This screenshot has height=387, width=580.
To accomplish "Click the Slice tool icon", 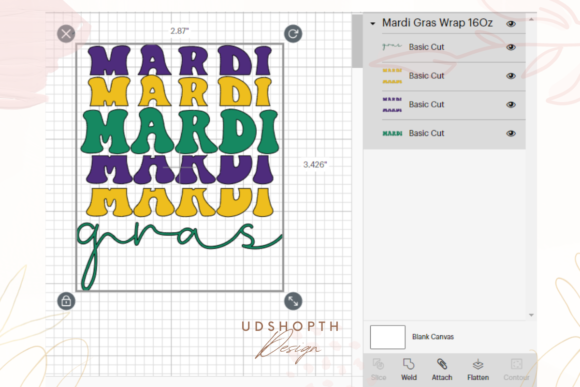I will 378,364.
